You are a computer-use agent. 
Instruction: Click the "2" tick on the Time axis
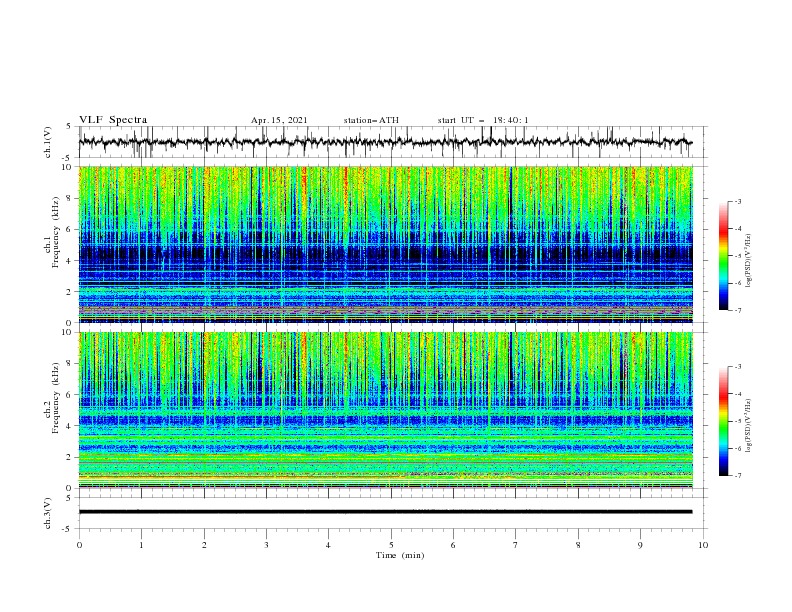pyautogui.click(x=204, y=545)
